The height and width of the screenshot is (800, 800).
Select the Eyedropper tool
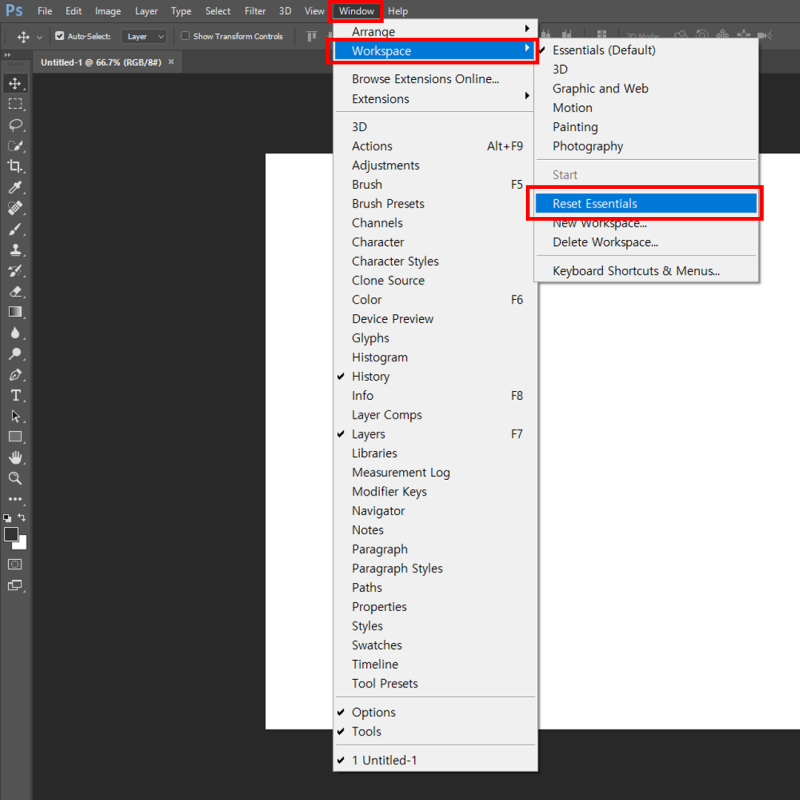click(x=15, y=187)
